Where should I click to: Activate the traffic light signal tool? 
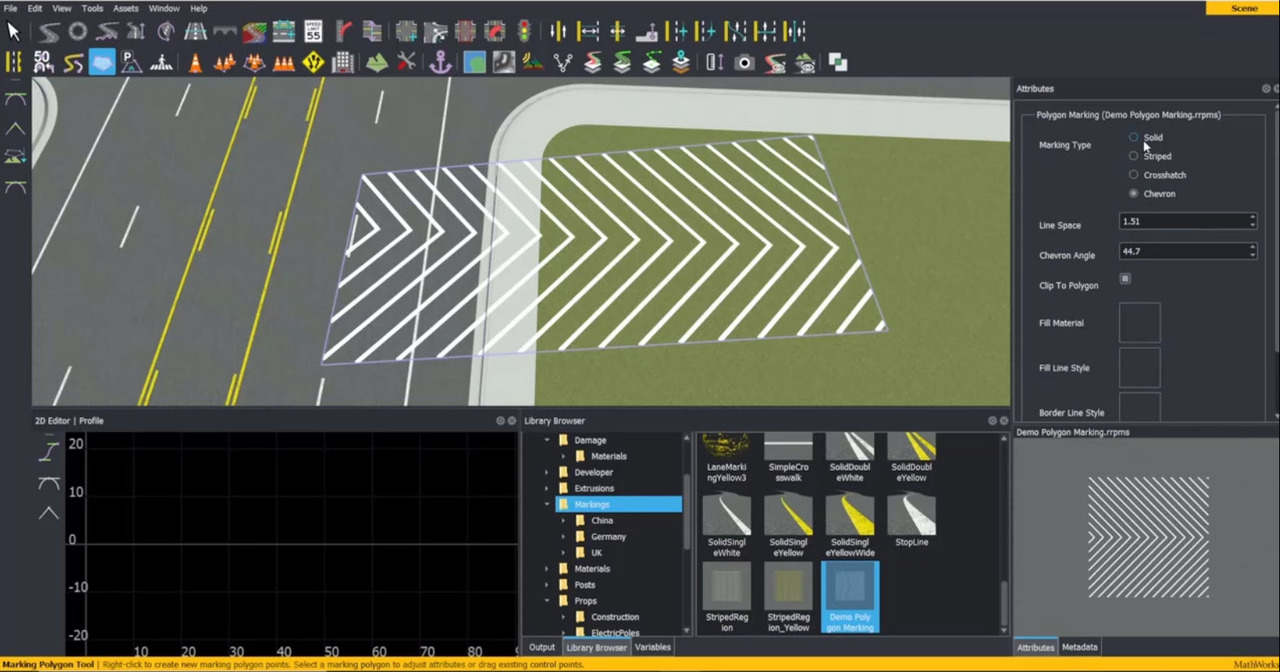[522, 31]
